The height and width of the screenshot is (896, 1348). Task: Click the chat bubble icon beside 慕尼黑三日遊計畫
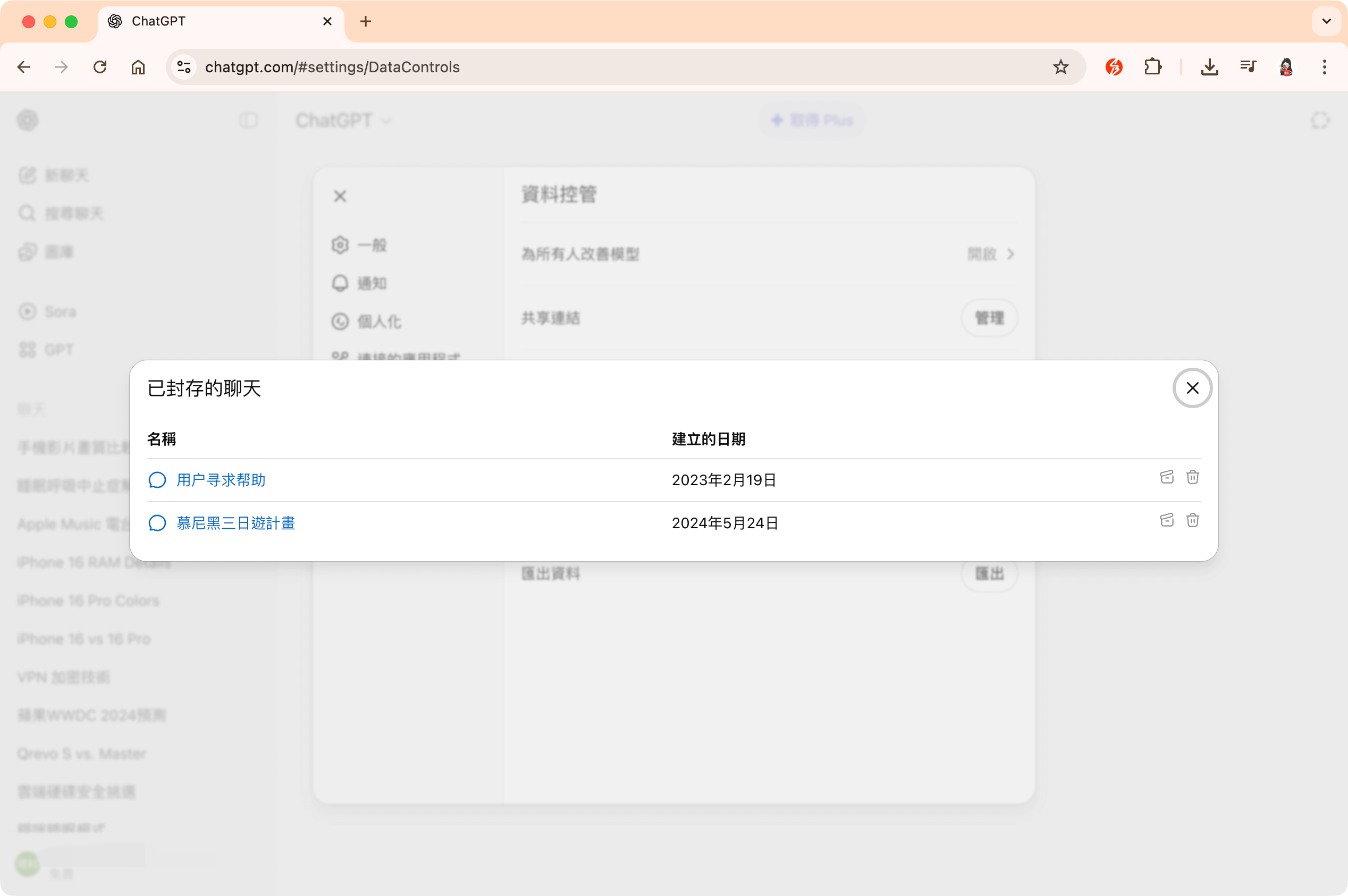click(x=157, y=523)
